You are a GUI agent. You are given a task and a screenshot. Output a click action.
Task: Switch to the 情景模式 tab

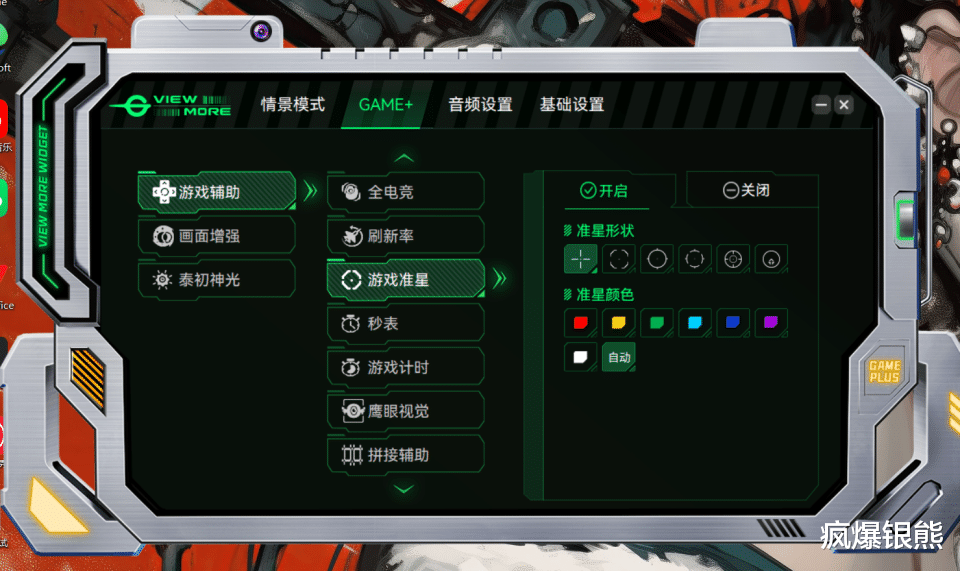[293, 105]
